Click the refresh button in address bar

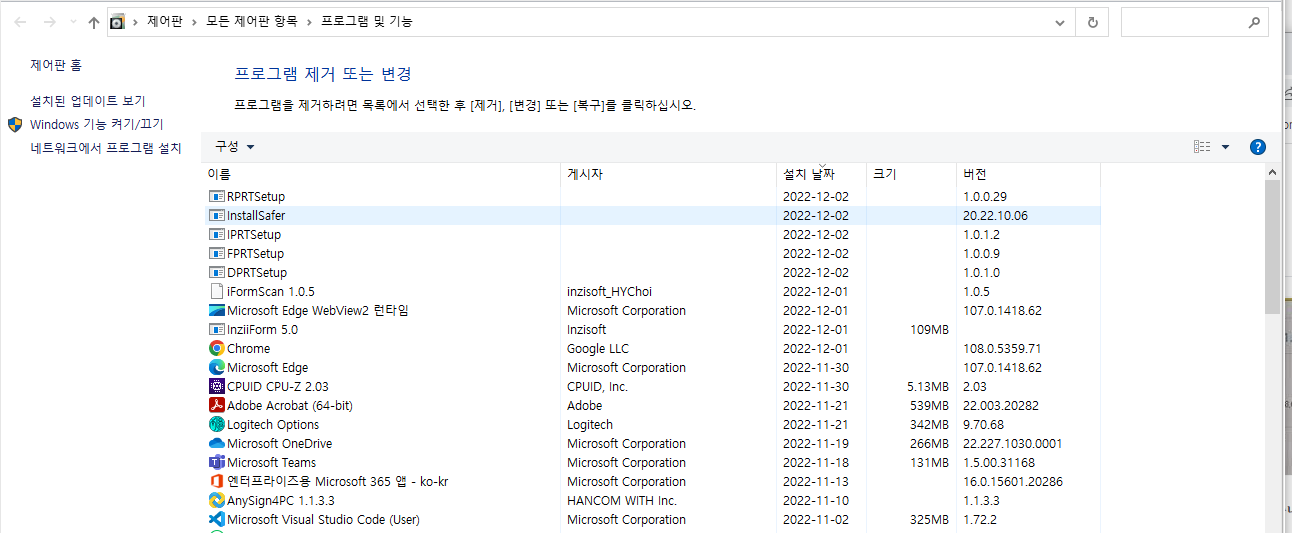pyautogui.click(x=1092, y=22)
